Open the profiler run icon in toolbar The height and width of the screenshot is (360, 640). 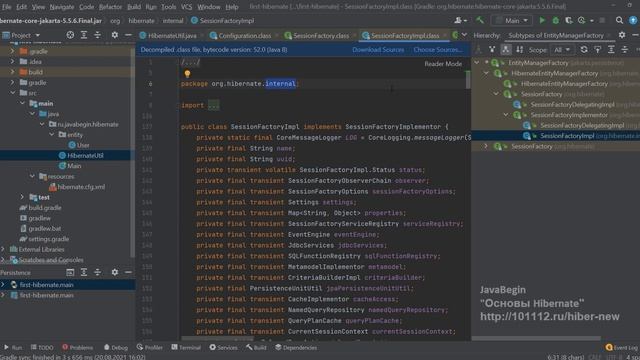(x=582, y=20)
